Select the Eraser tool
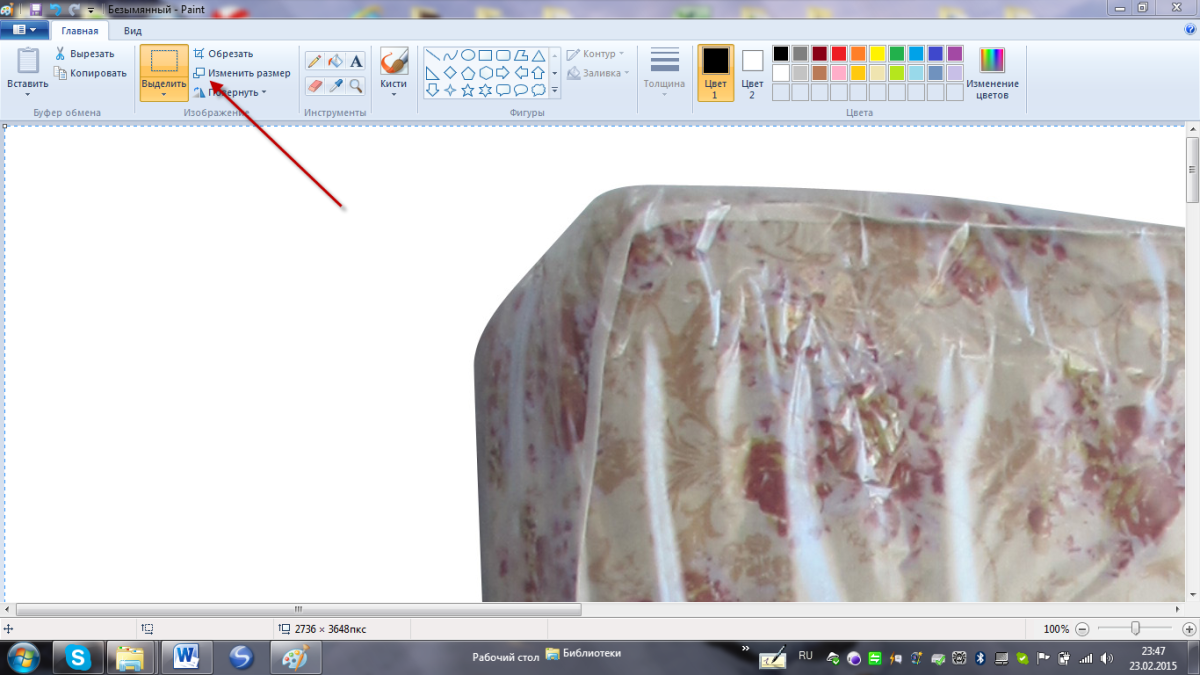The width and height of the screenshot is (1200, 675). [x=314, y=86]
